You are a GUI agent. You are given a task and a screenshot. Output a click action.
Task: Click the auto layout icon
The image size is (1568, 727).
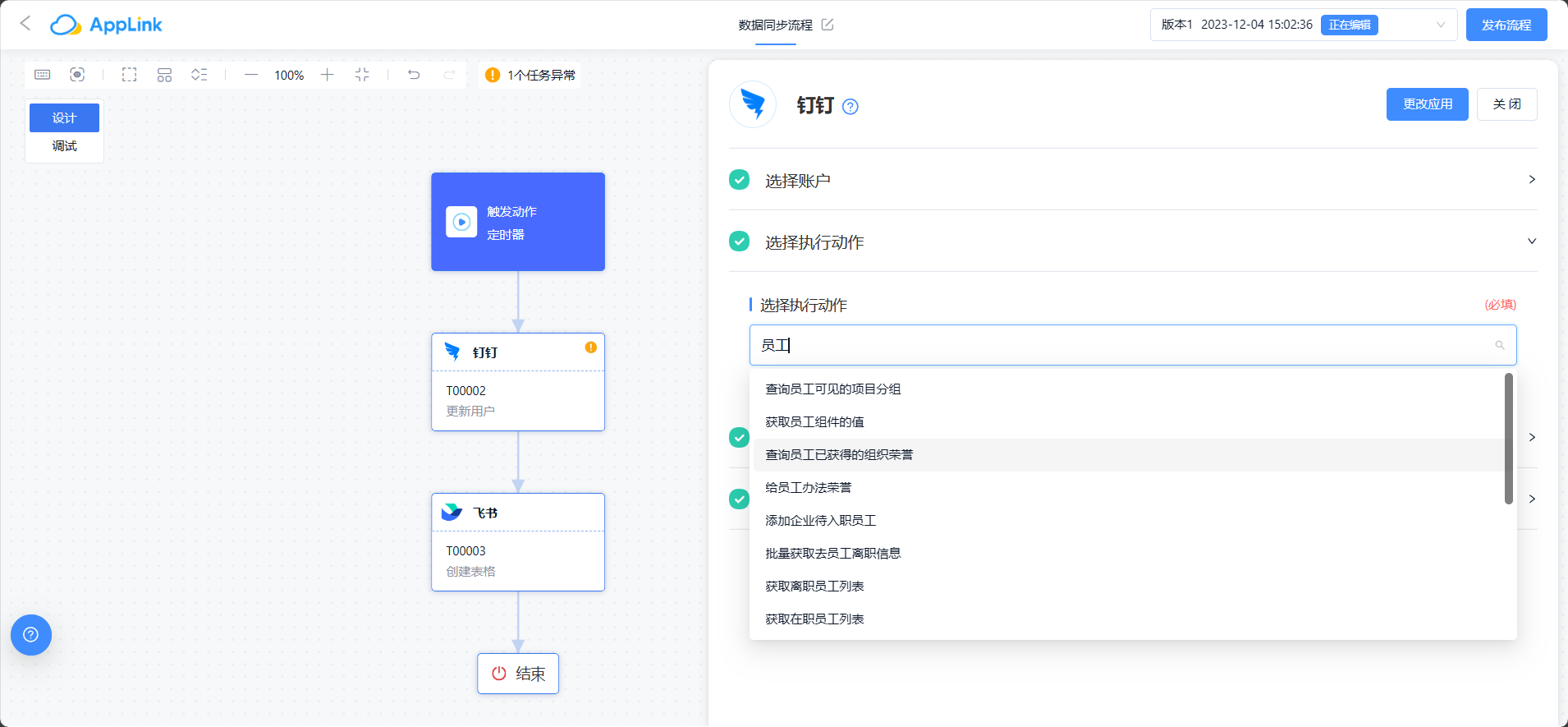pyautogui.click(x=164, y=75)
